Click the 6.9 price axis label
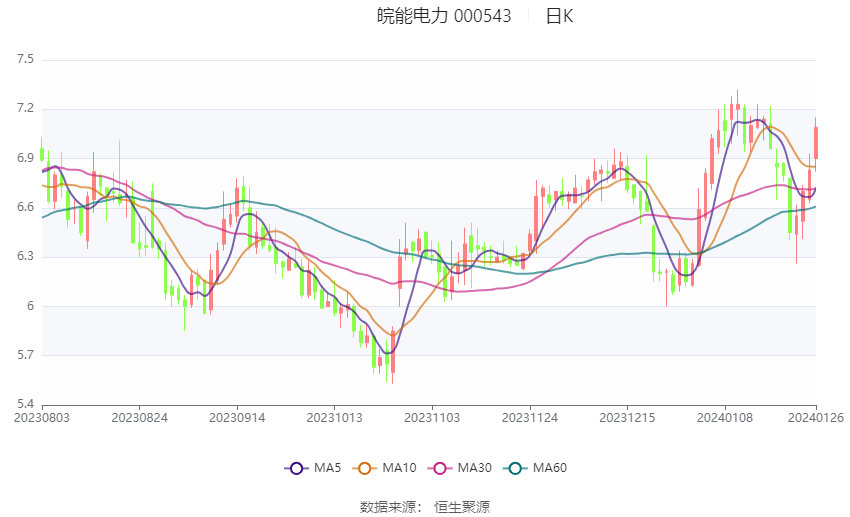This screenshot has height=517, width=850. click(25, 158)
